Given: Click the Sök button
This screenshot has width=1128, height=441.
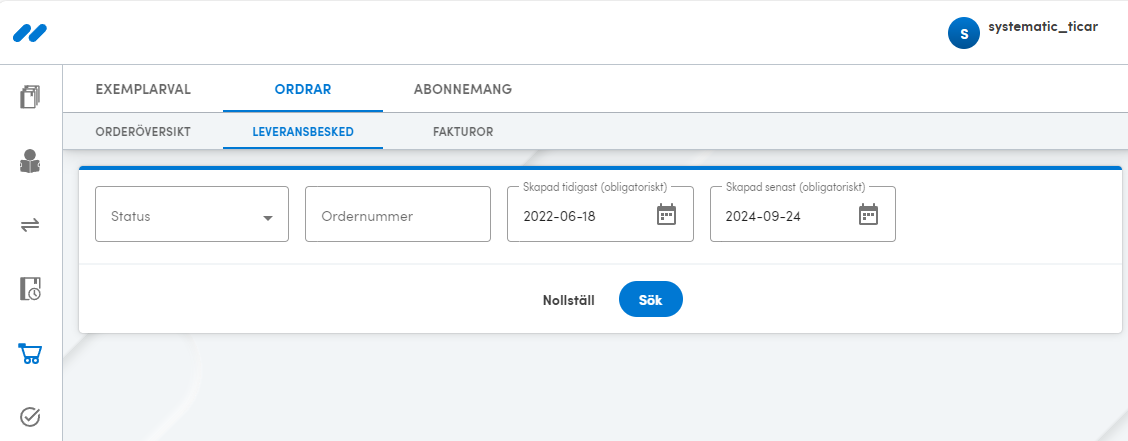Looking at the screenshot, I should point(650,299).
